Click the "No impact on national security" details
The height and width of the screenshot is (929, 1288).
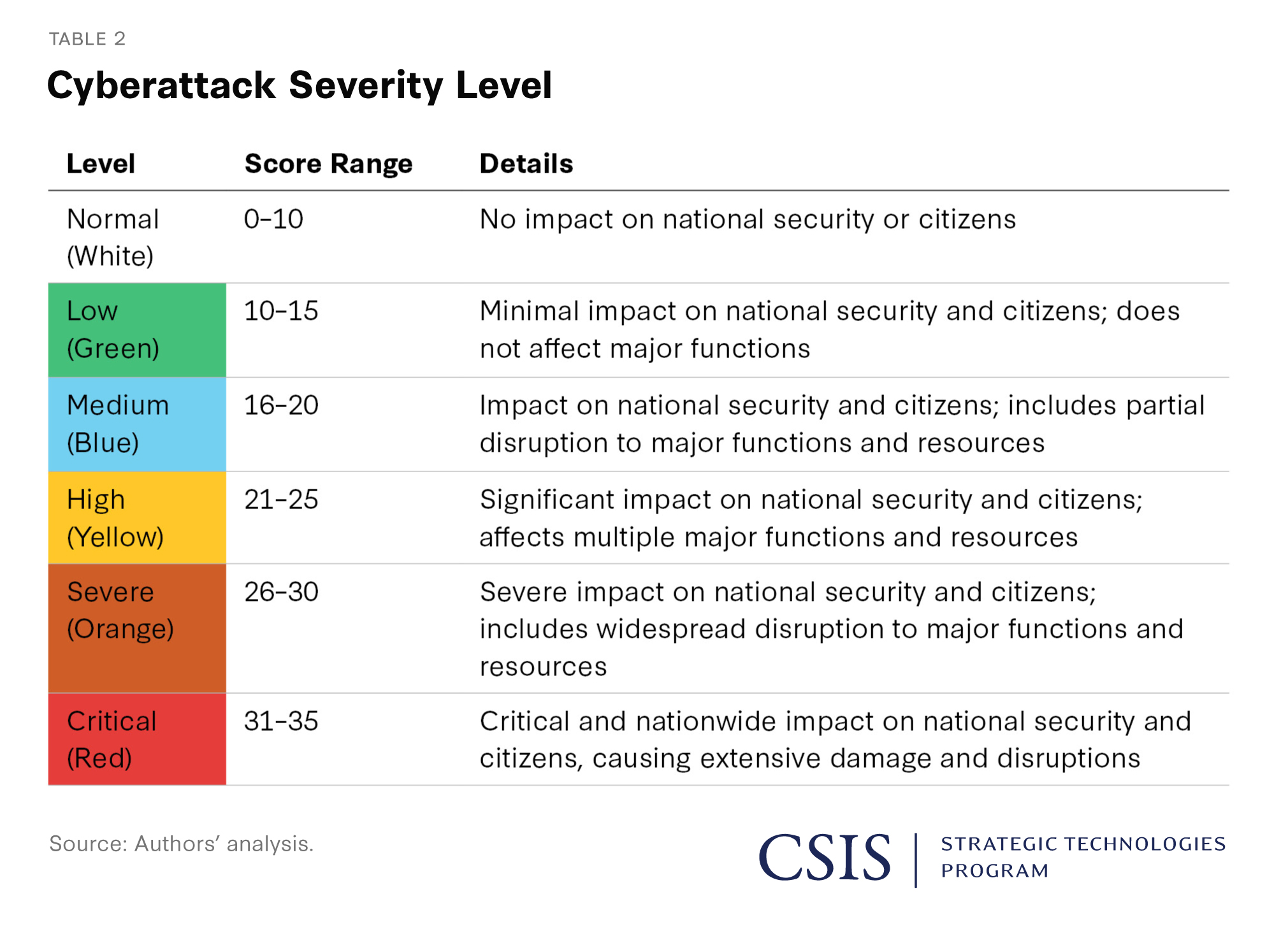pyautogui.click(x=747, y=219)
